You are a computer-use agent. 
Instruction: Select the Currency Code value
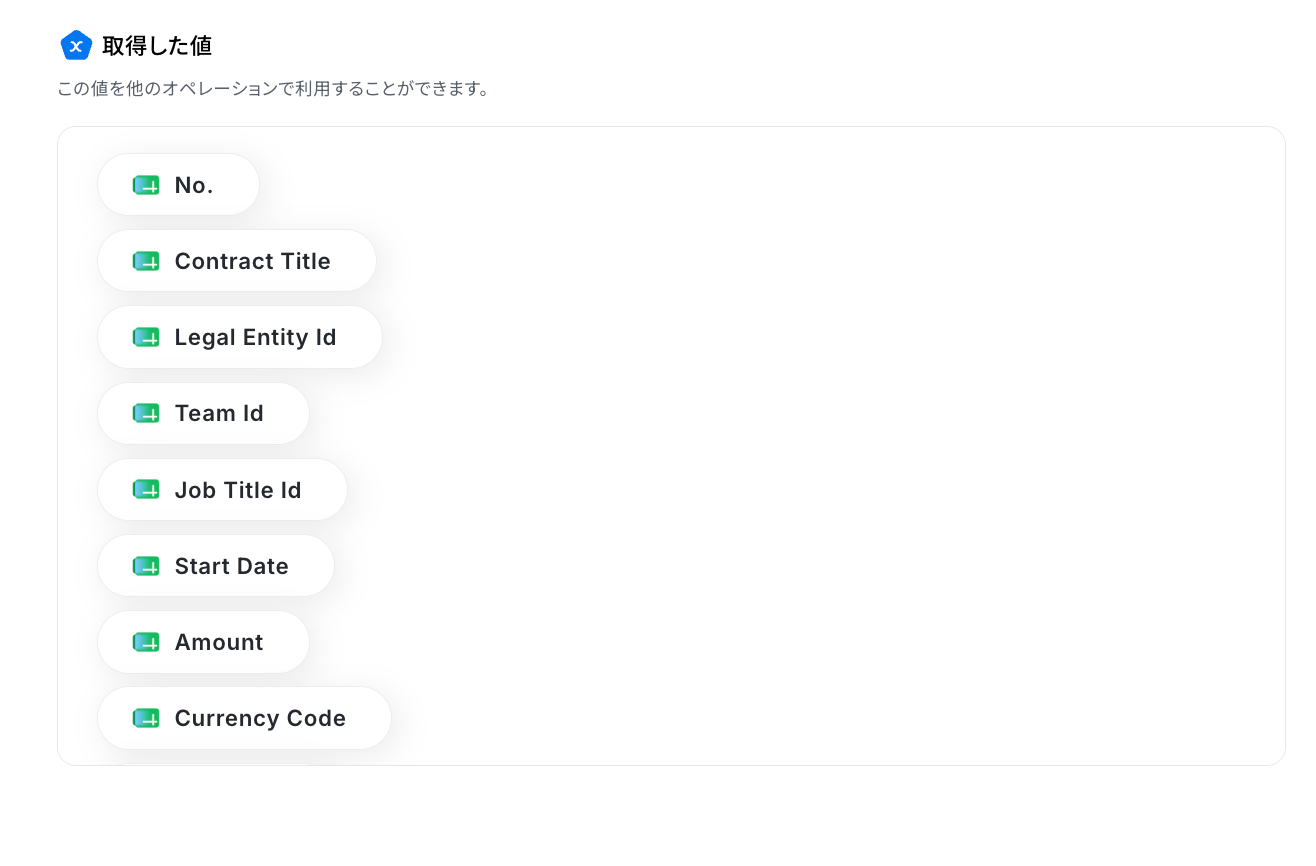tap(244, 718)
